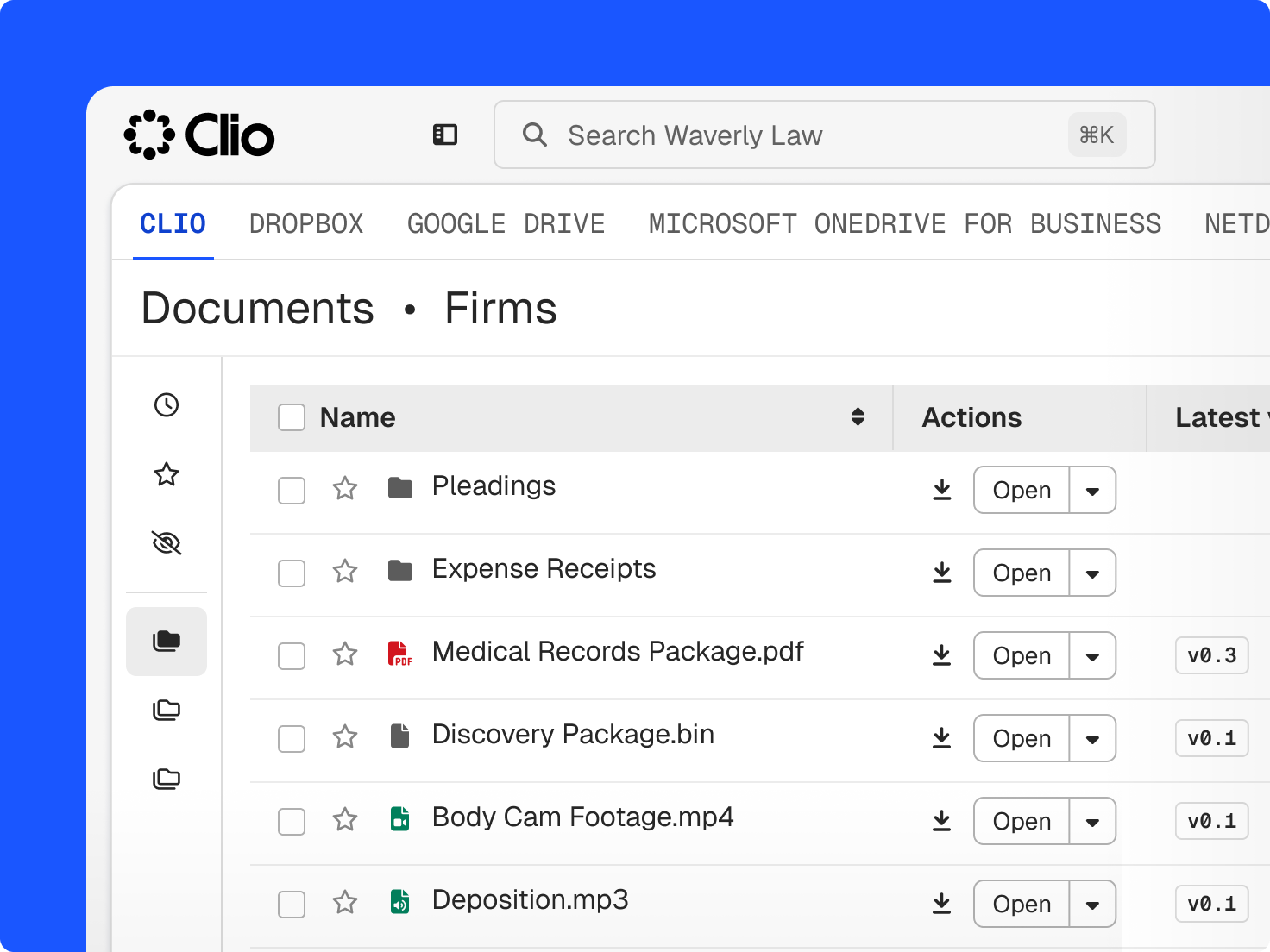Focus the Search Waverly Law field

[824, 135]
